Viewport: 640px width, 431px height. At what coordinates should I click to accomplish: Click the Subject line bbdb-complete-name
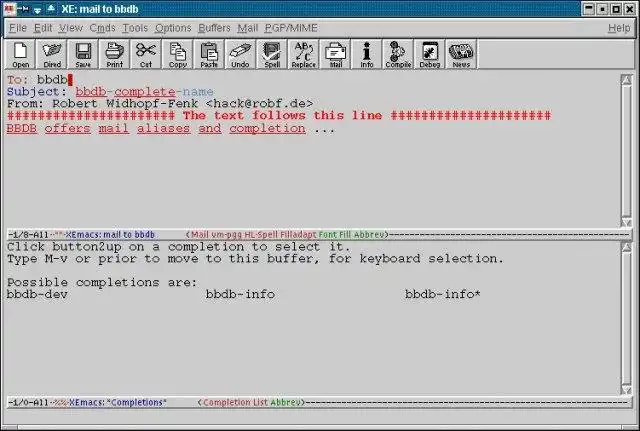[144, 92]
